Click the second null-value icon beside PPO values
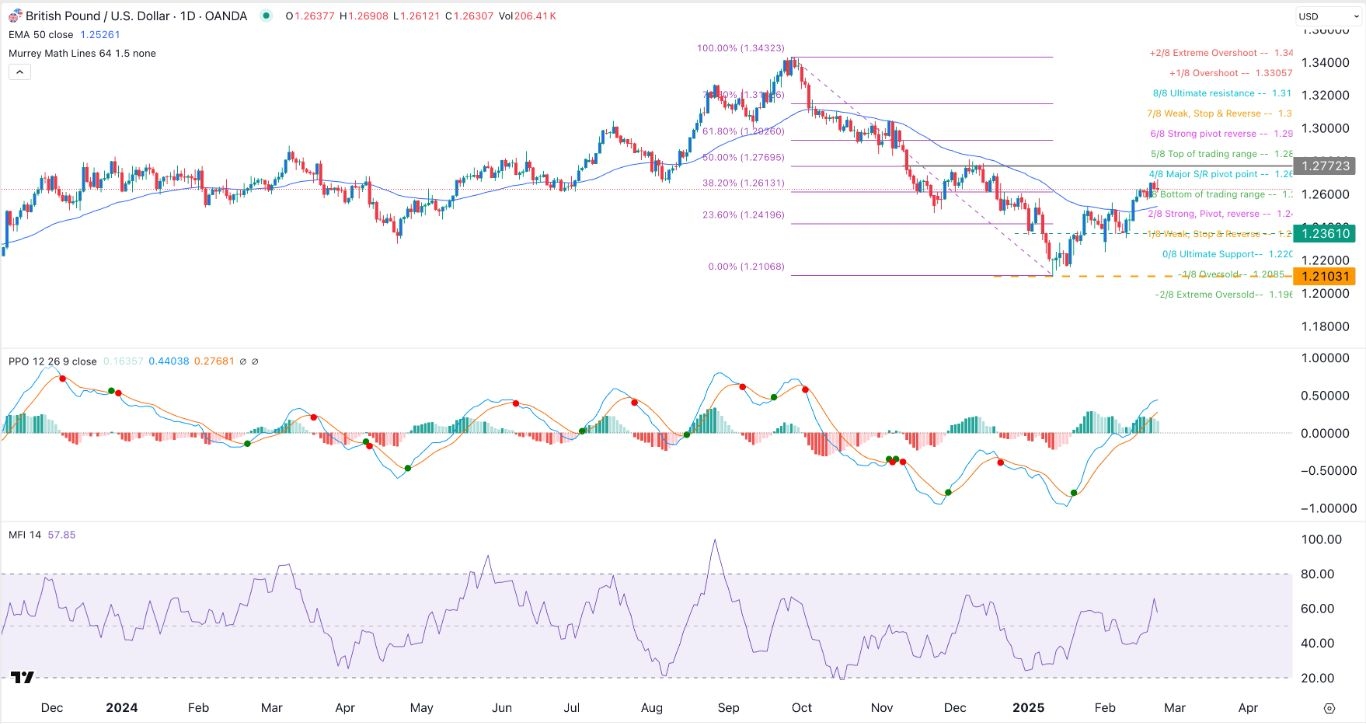 [x=255, y=362]
